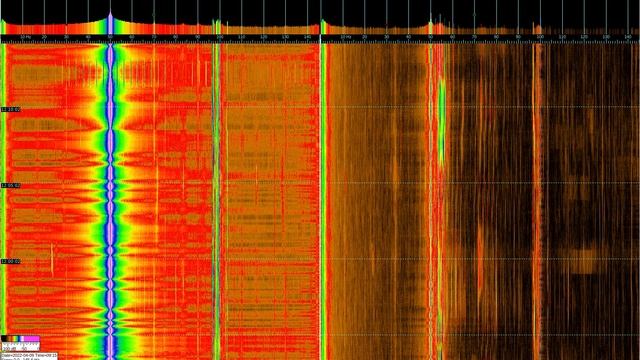The image size is (640, 360).
Task: Click the 140 label on right frequency axis
Action: (628, 37)
